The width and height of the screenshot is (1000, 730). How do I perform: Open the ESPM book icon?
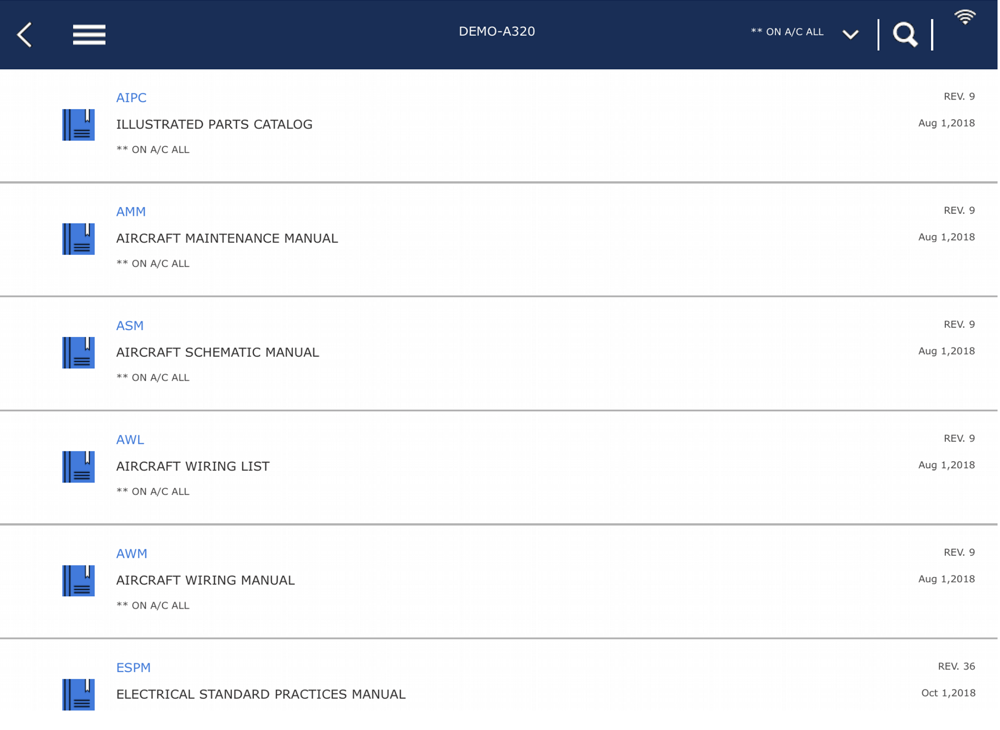[x=78, y=694]
